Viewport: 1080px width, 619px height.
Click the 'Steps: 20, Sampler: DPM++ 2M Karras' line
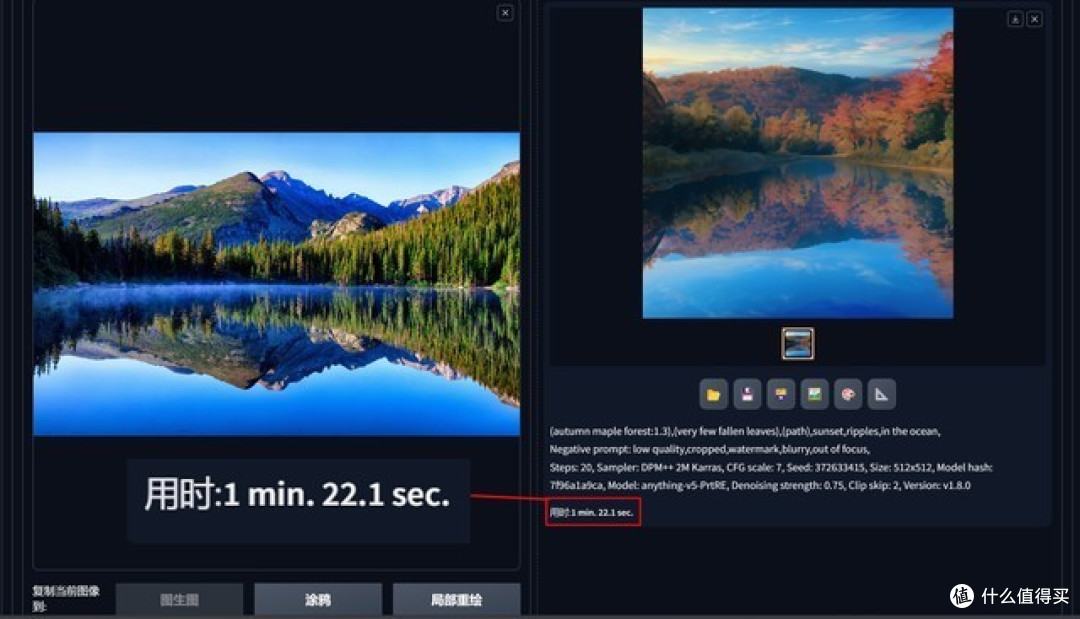(x=771, y=467)
